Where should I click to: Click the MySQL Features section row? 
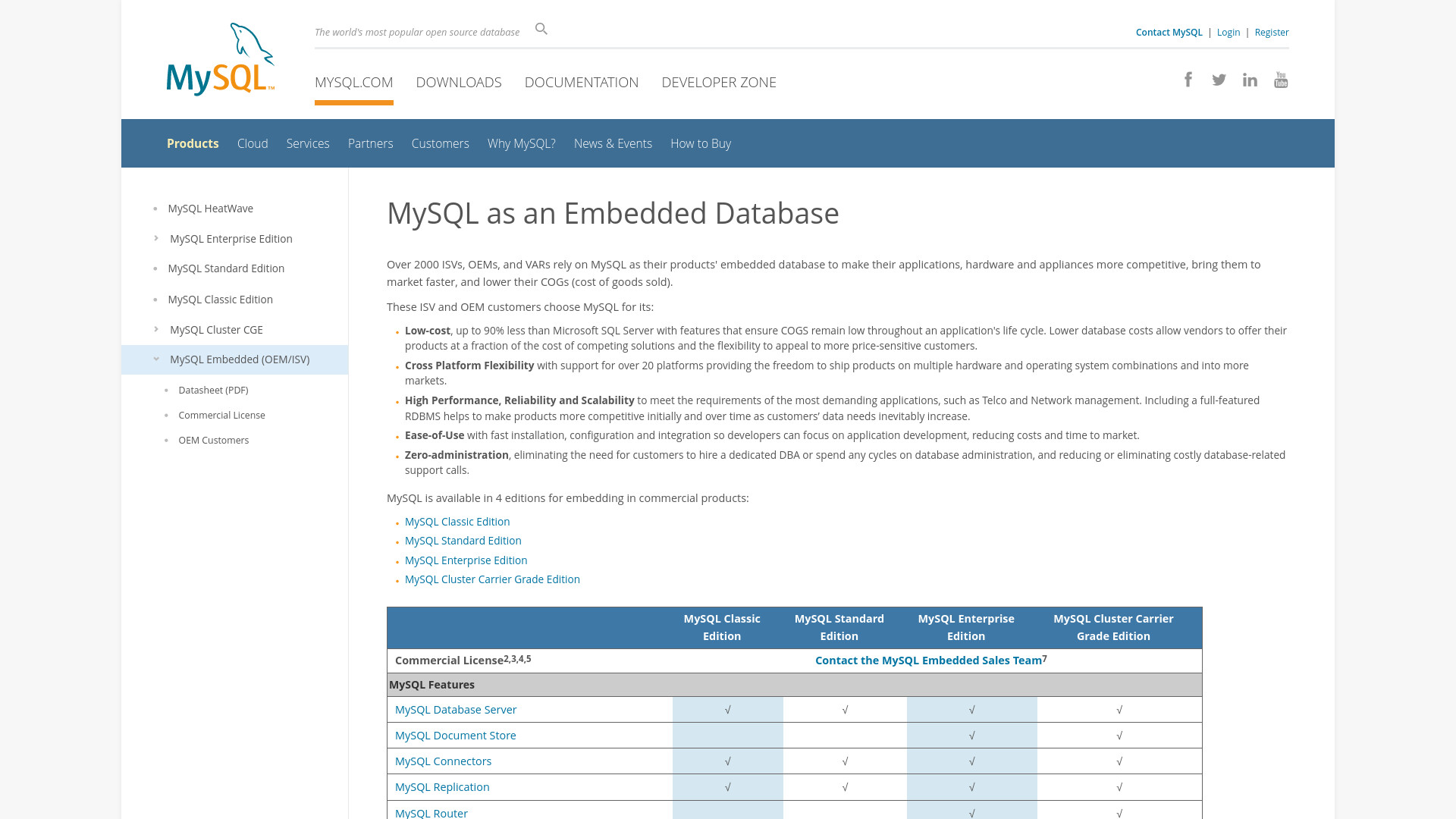point(795,685)
